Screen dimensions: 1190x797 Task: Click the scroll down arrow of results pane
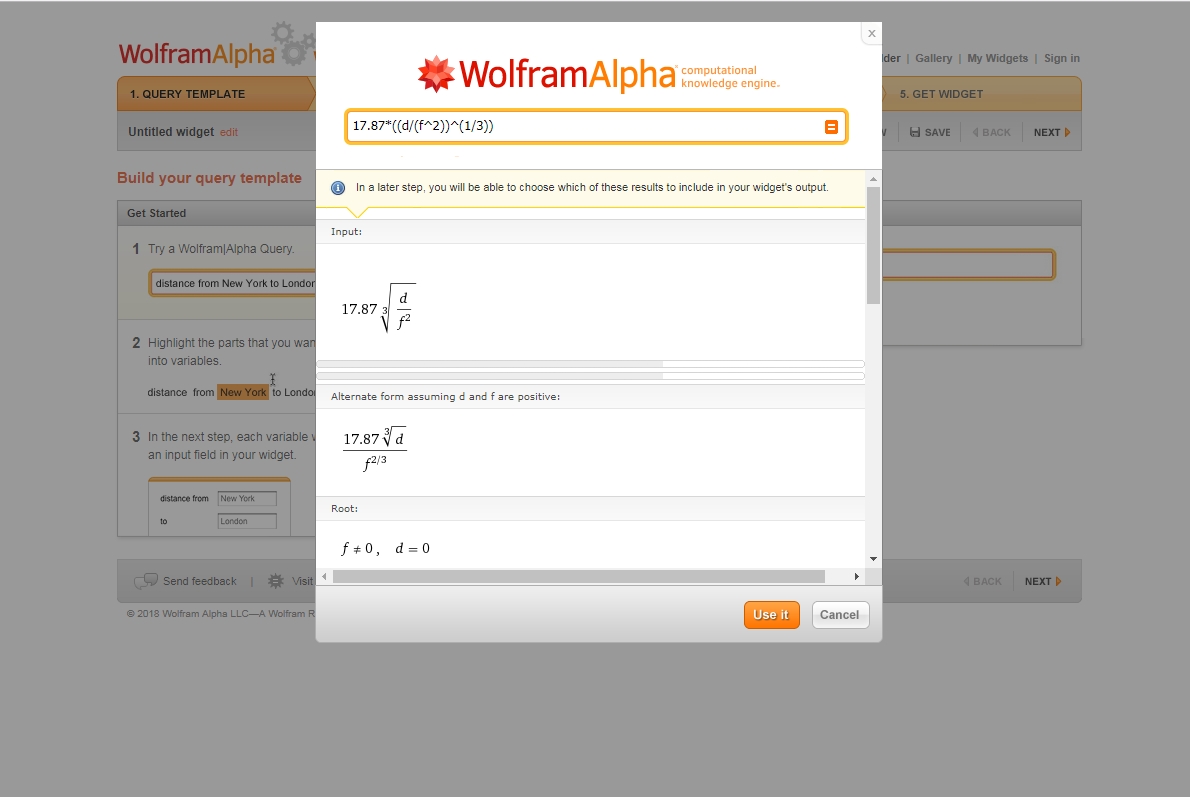click(873, 559)
